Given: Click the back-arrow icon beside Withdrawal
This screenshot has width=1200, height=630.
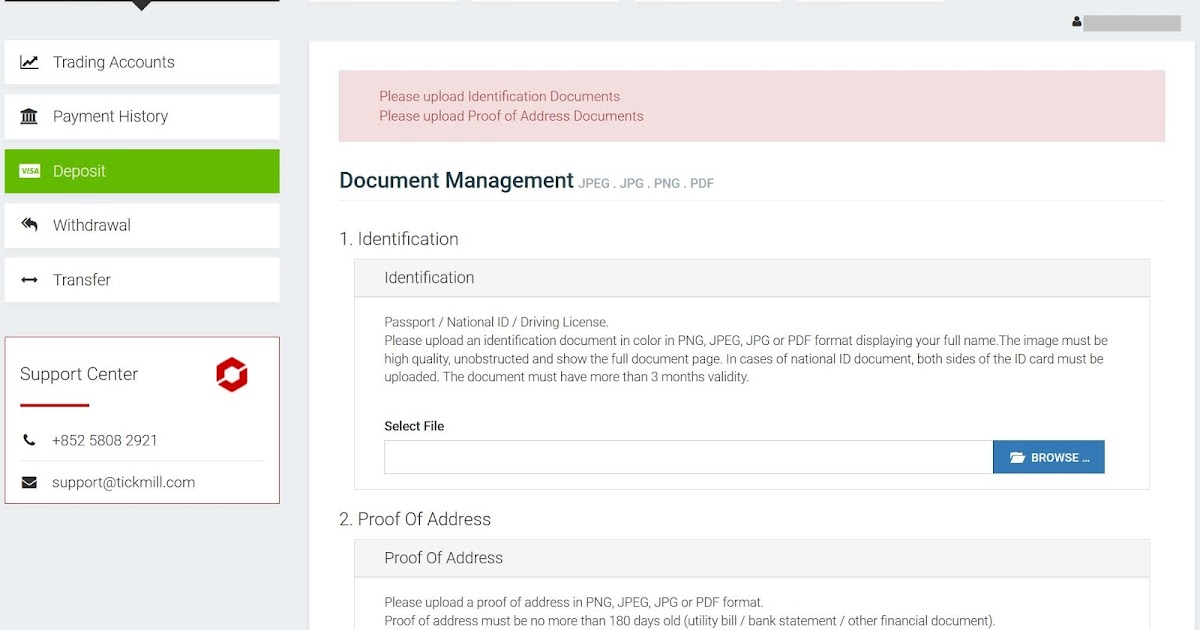Looking at the screenshot, I should (30, 225).
